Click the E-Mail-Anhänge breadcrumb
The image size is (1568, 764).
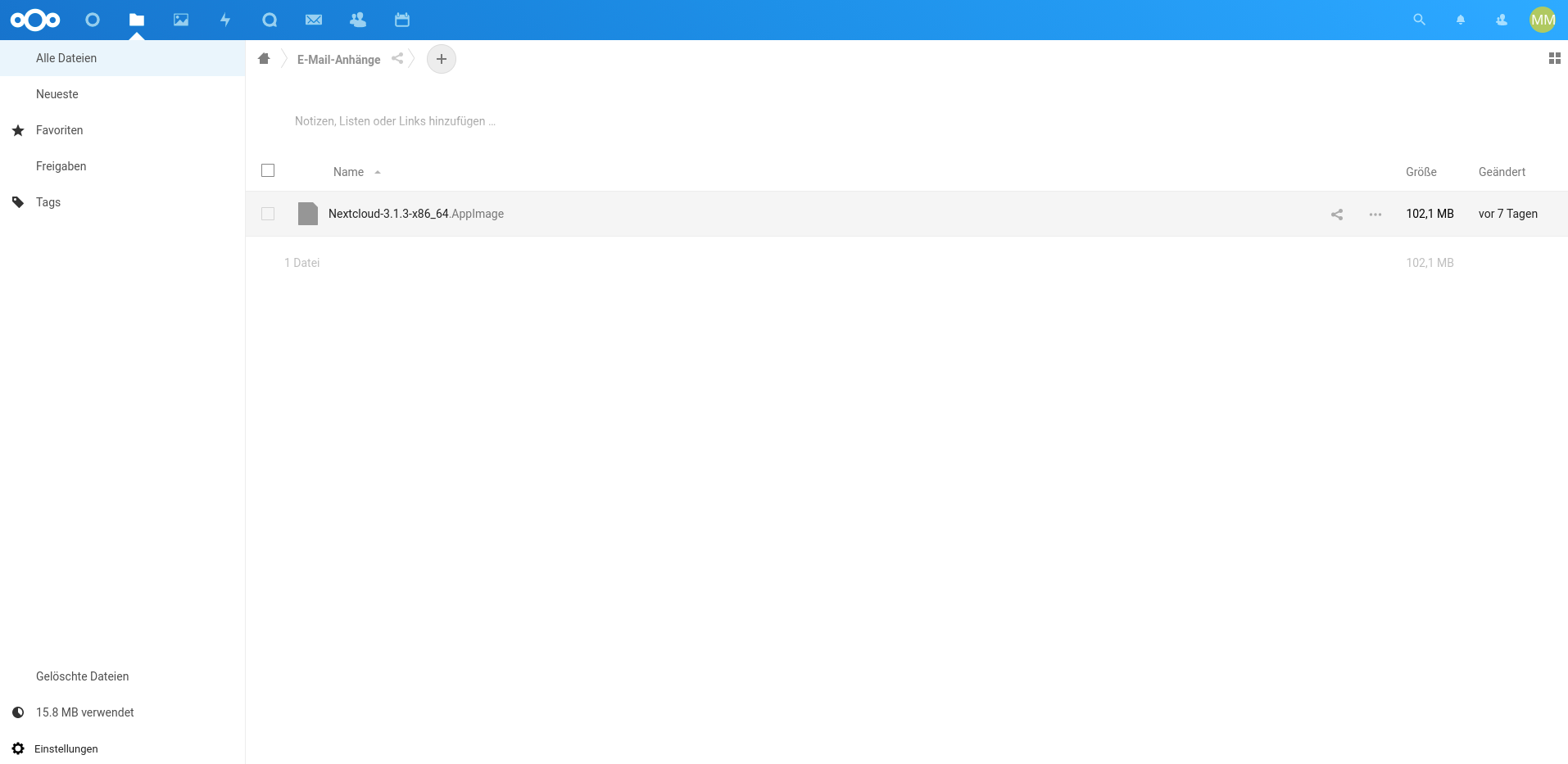[338, 60]
